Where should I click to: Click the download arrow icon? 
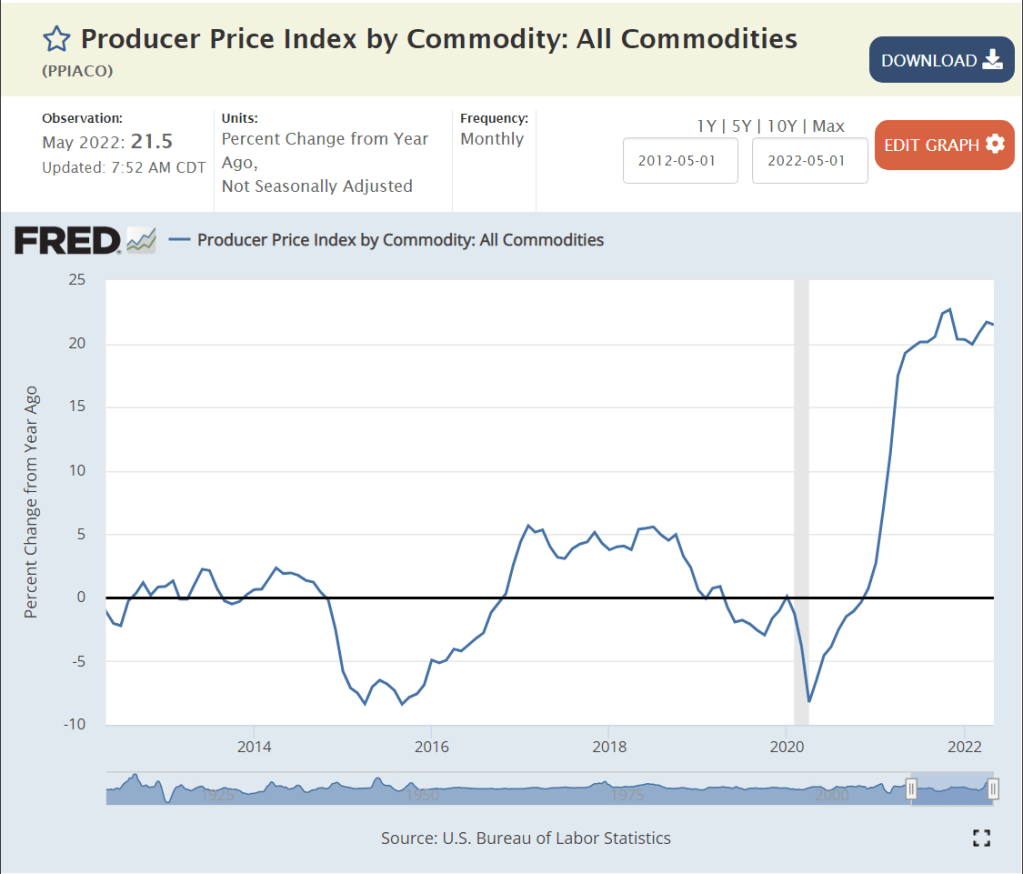pos(992,60)
